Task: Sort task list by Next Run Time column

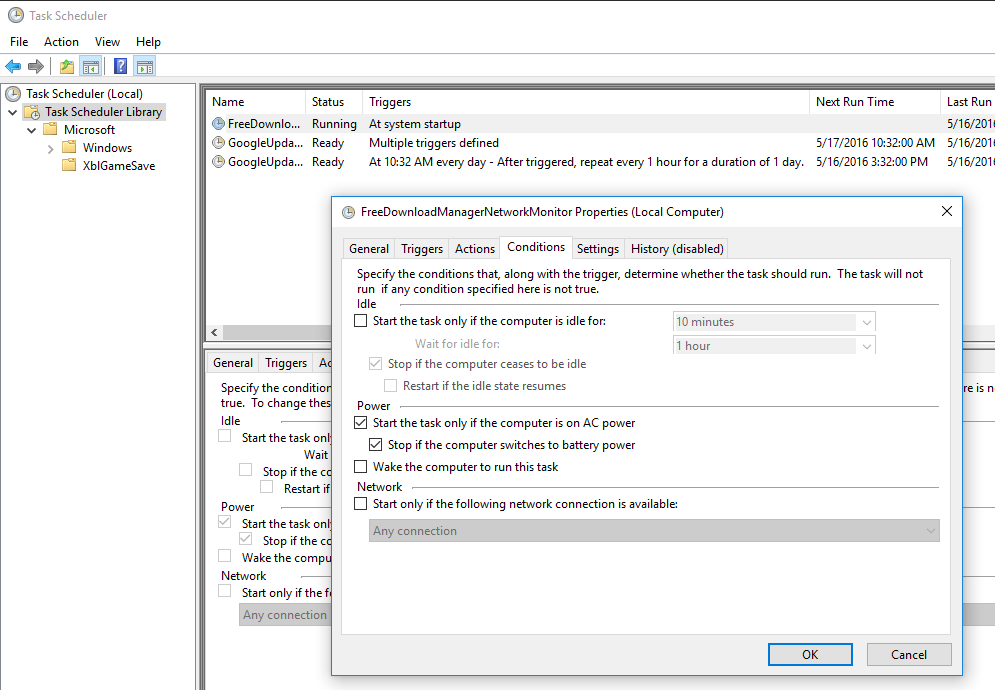Action: tap(874, 102)
